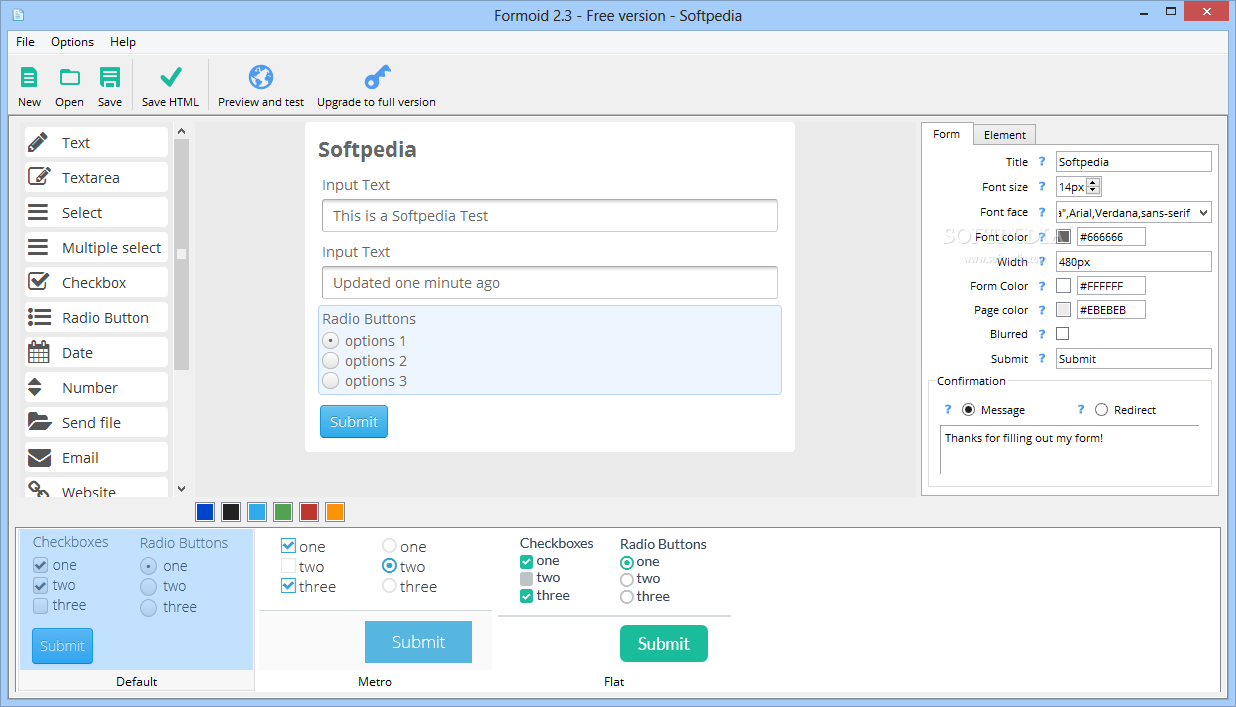This screenshot has width=1236, height=707.
Task: Click the Font size stepper arrows
Action: click(1093, 187)
